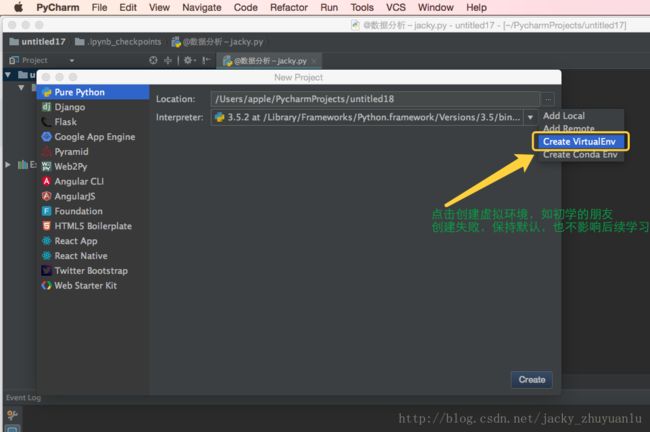Click the tool windows icon at bottom-left
This screenshot has height=432, width=650.
(12, 428)
